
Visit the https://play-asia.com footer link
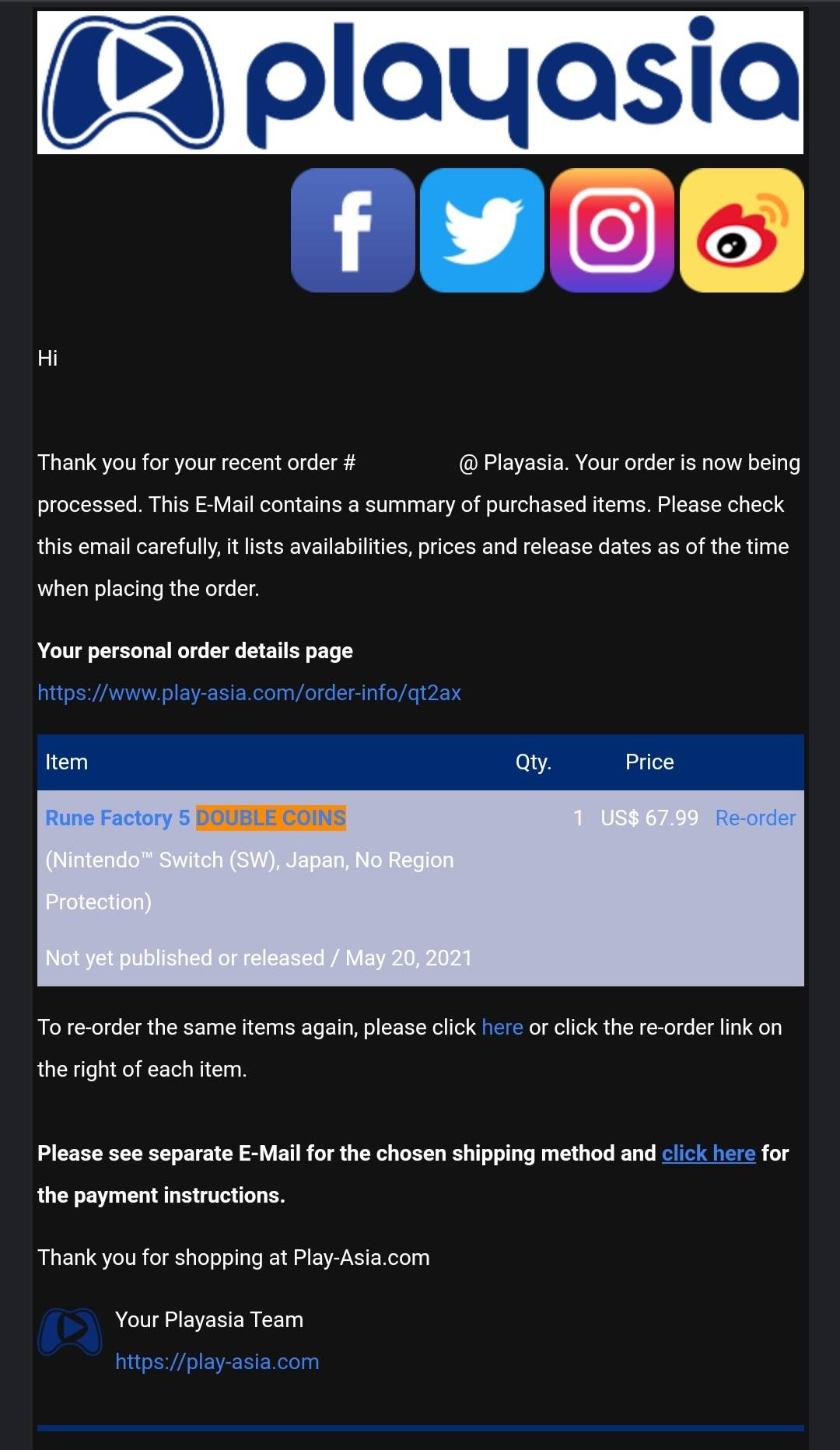pos(217,1361)
